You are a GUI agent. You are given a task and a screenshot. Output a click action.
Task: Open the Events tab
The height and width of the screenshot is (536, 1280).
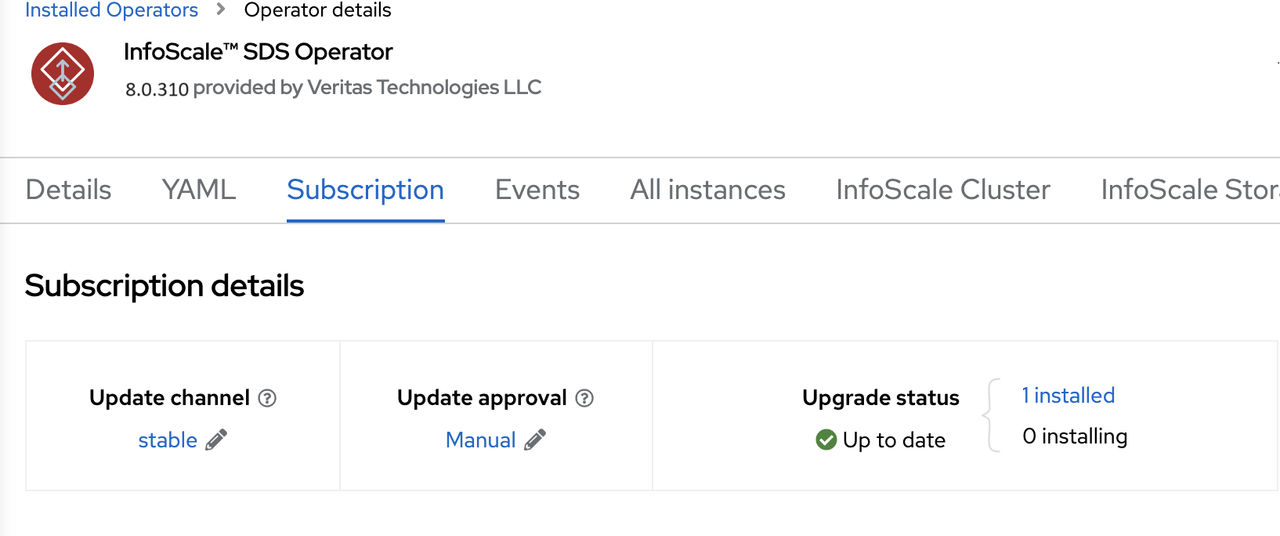(537, 189)
